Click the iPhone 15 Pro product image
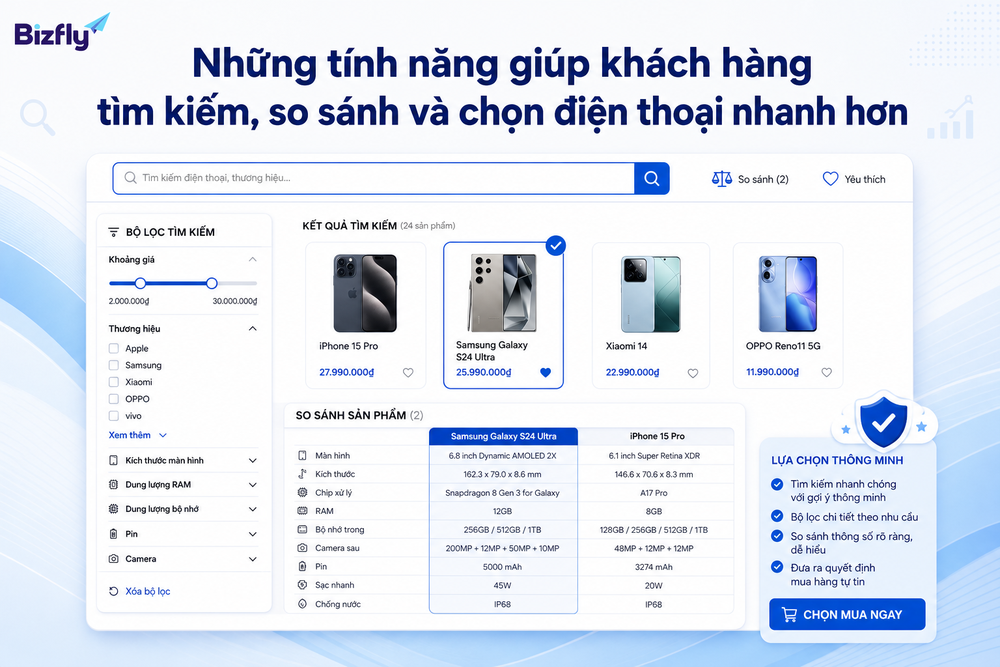1000x667 pixels. click(365, 293)
